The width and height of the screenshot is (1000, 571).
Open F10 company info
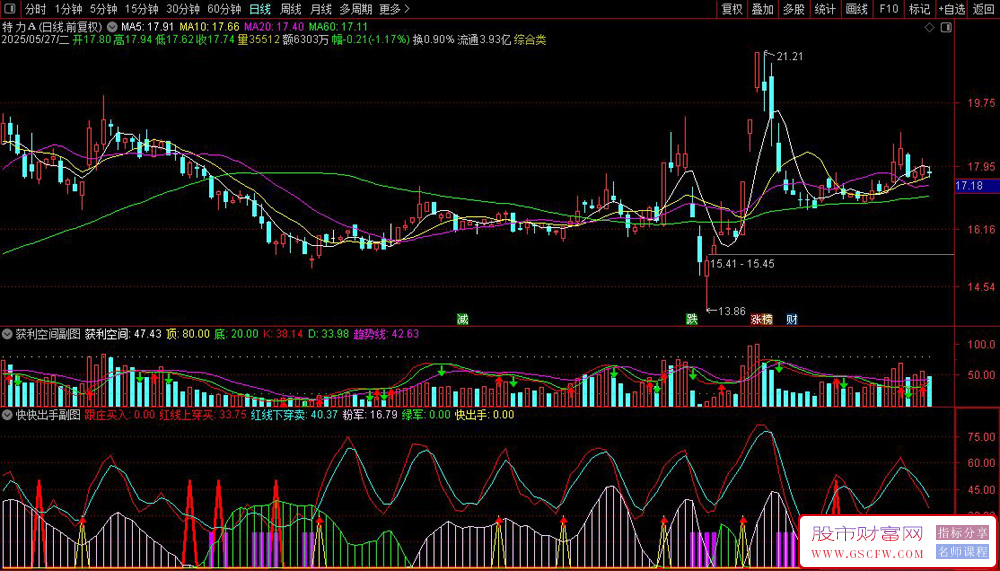pyautogui.click(x=888, y=10)
